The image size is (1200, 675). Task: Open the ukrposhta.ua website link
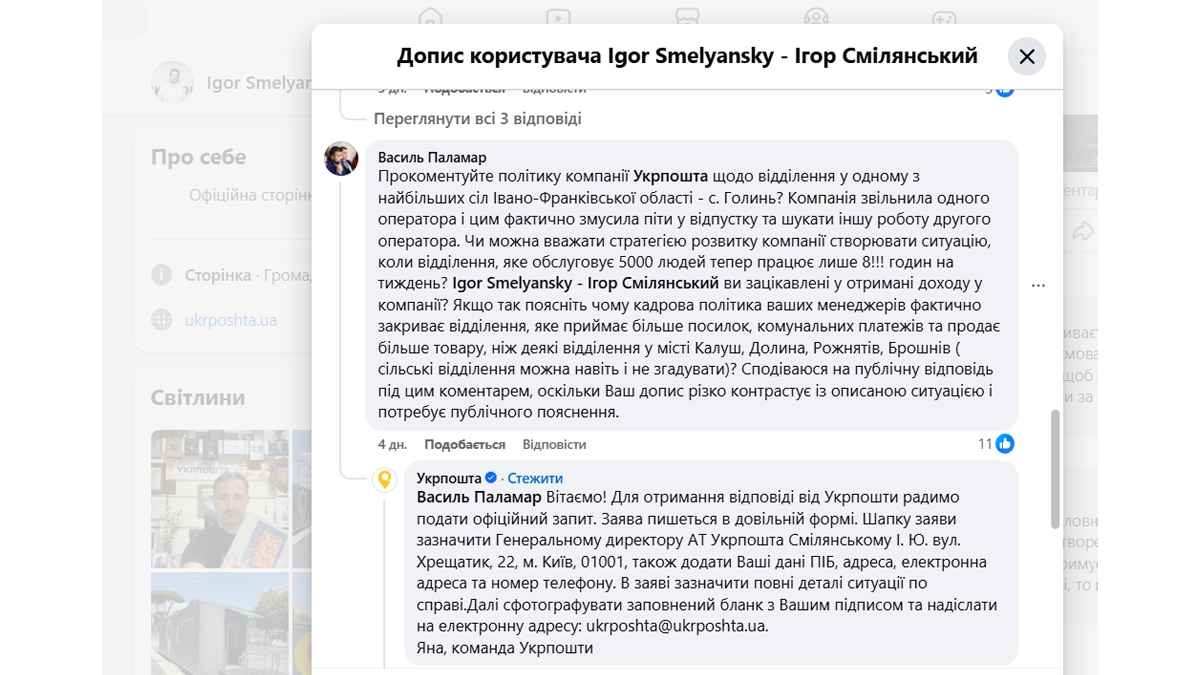pos(231,321)
